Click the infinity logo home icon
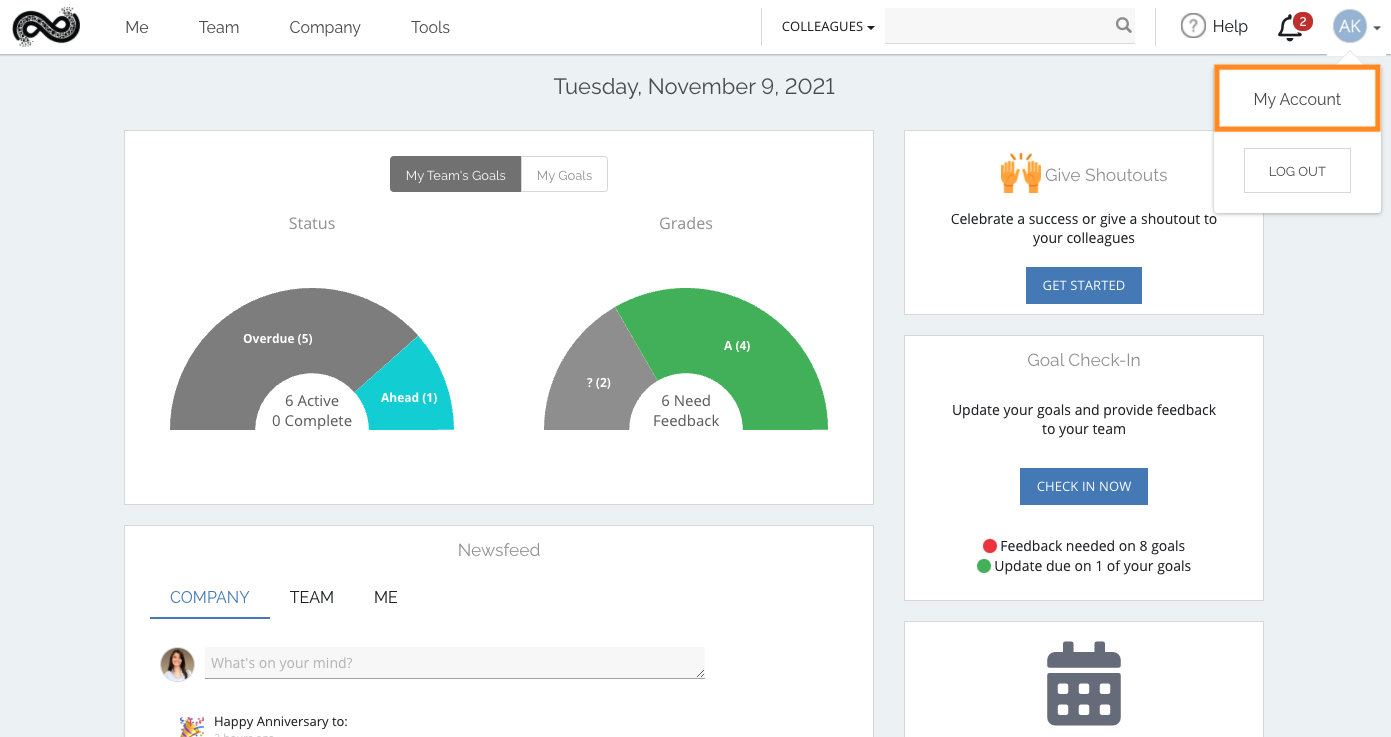1391x737 pixels. point(46,27)
